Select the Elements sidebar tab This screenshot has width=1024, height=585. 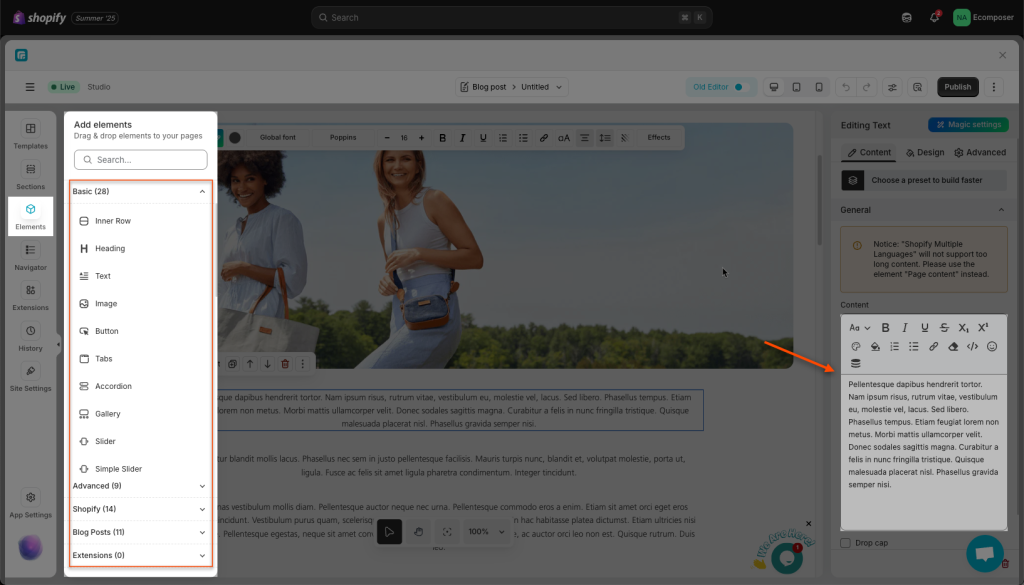[x=30, y=216]
